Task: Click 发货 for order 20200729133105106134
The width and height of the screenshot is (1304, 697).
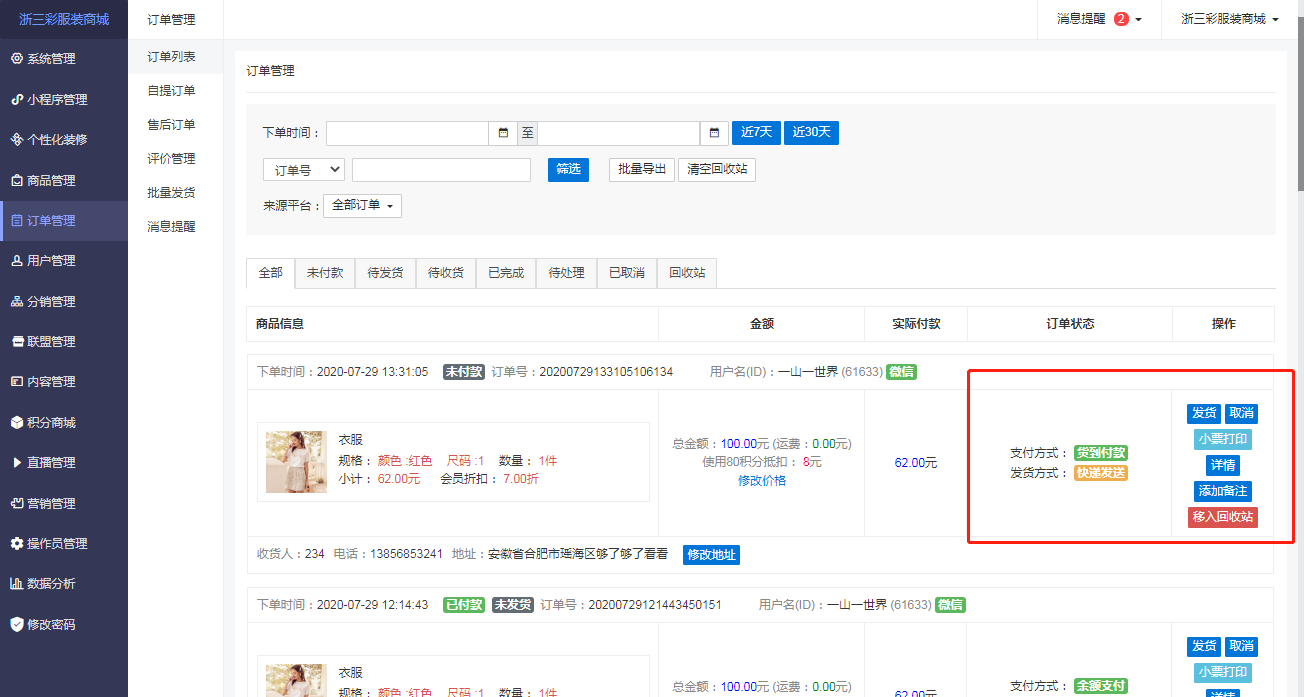Action: pos(1204,413)
